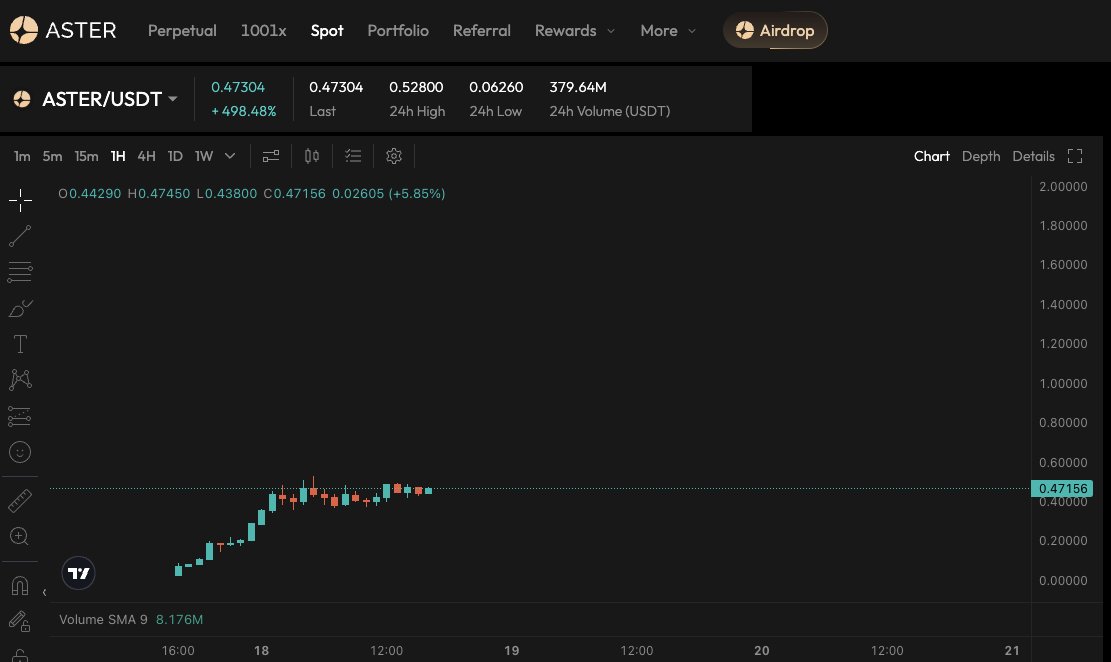Open the emoji icons tool
Viewport: 1111px width, 662px height.
20,452
